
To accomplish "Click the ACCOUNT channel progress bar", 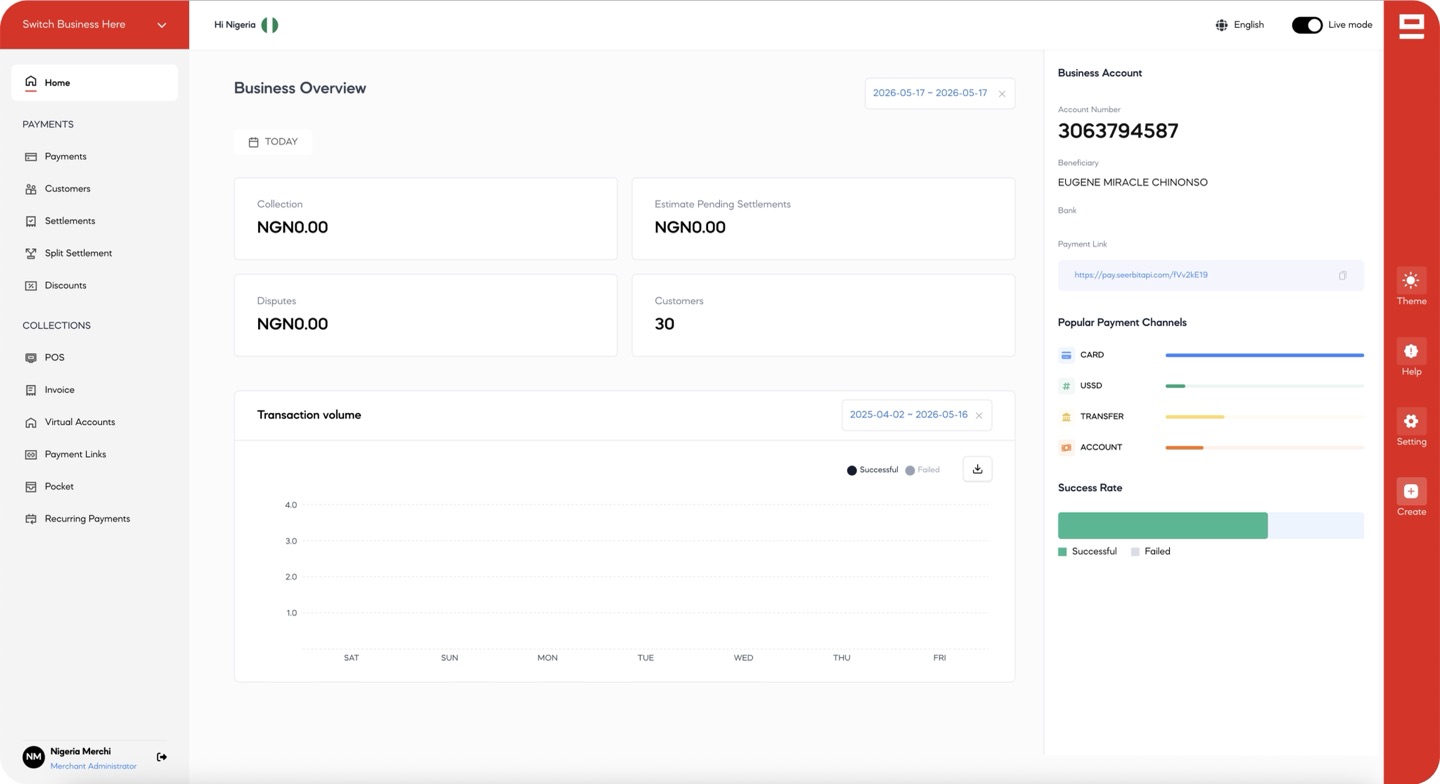I will point(1264,448).
